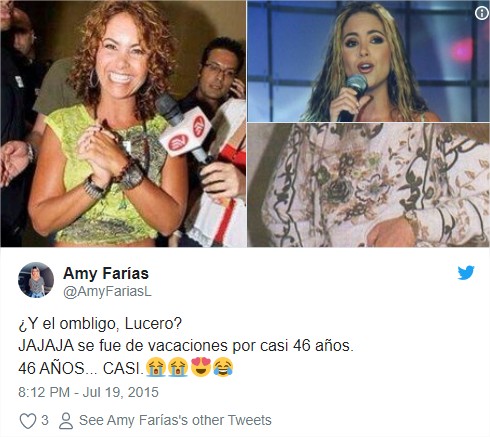Click the person silhouette icon
The image size is (490, 437).
(66, 421)
